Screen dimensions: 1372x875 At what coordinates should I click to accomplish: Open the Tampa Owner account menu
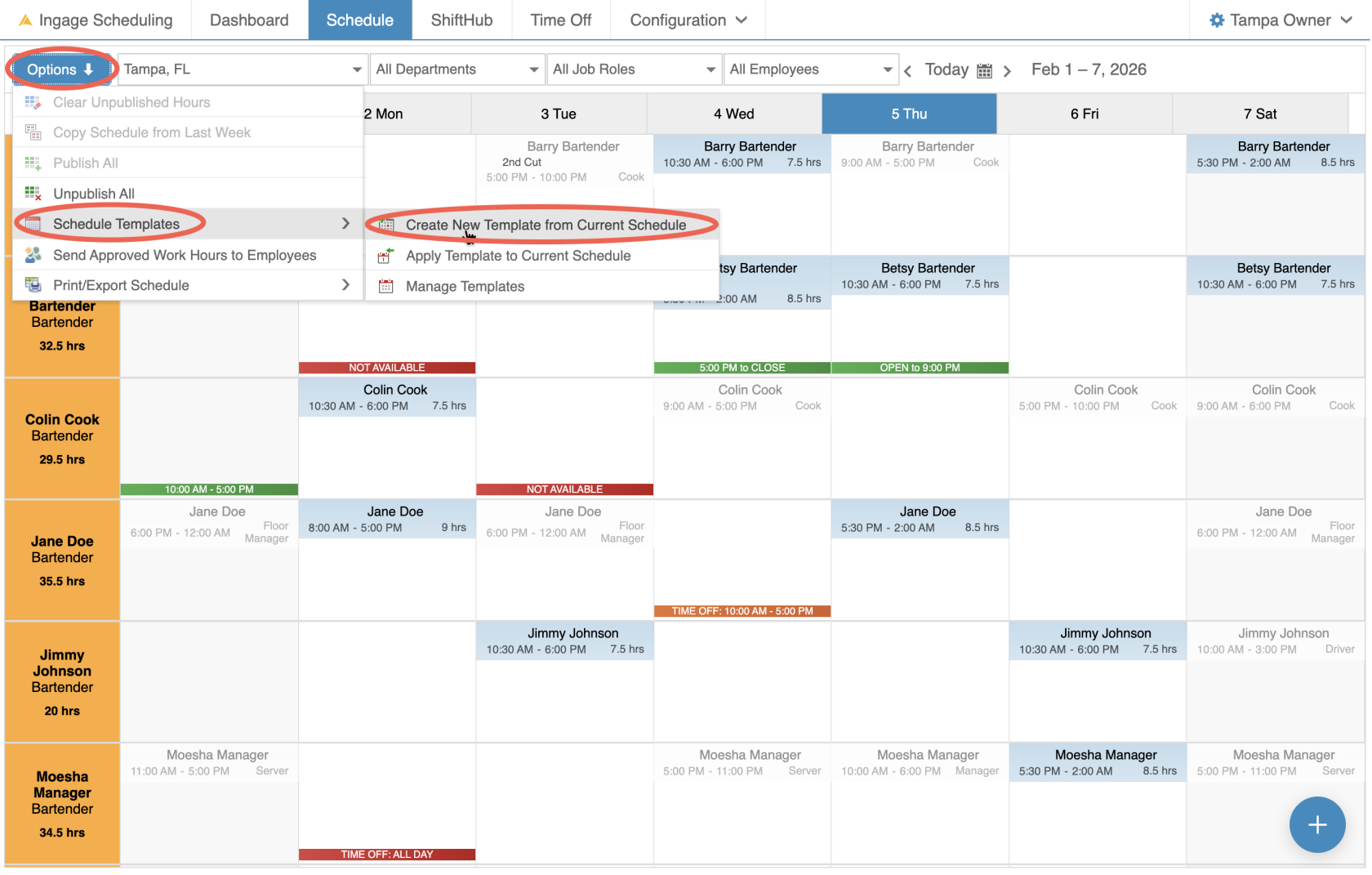coord(1280,20)
